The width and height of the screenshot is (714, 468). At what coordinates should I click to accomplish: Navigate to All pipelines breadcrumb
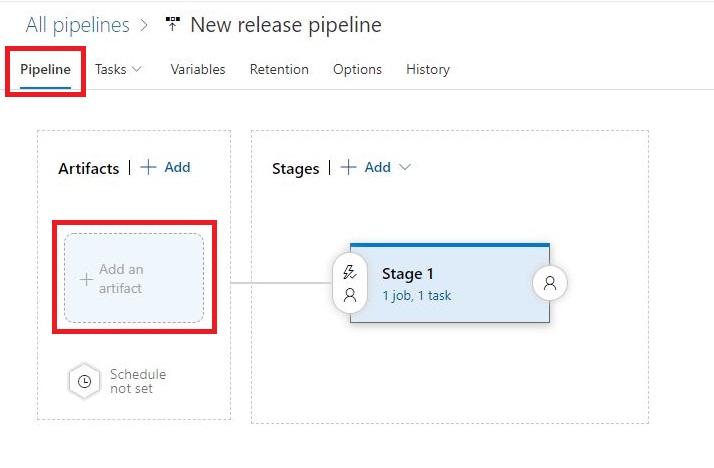click(78, 25)
